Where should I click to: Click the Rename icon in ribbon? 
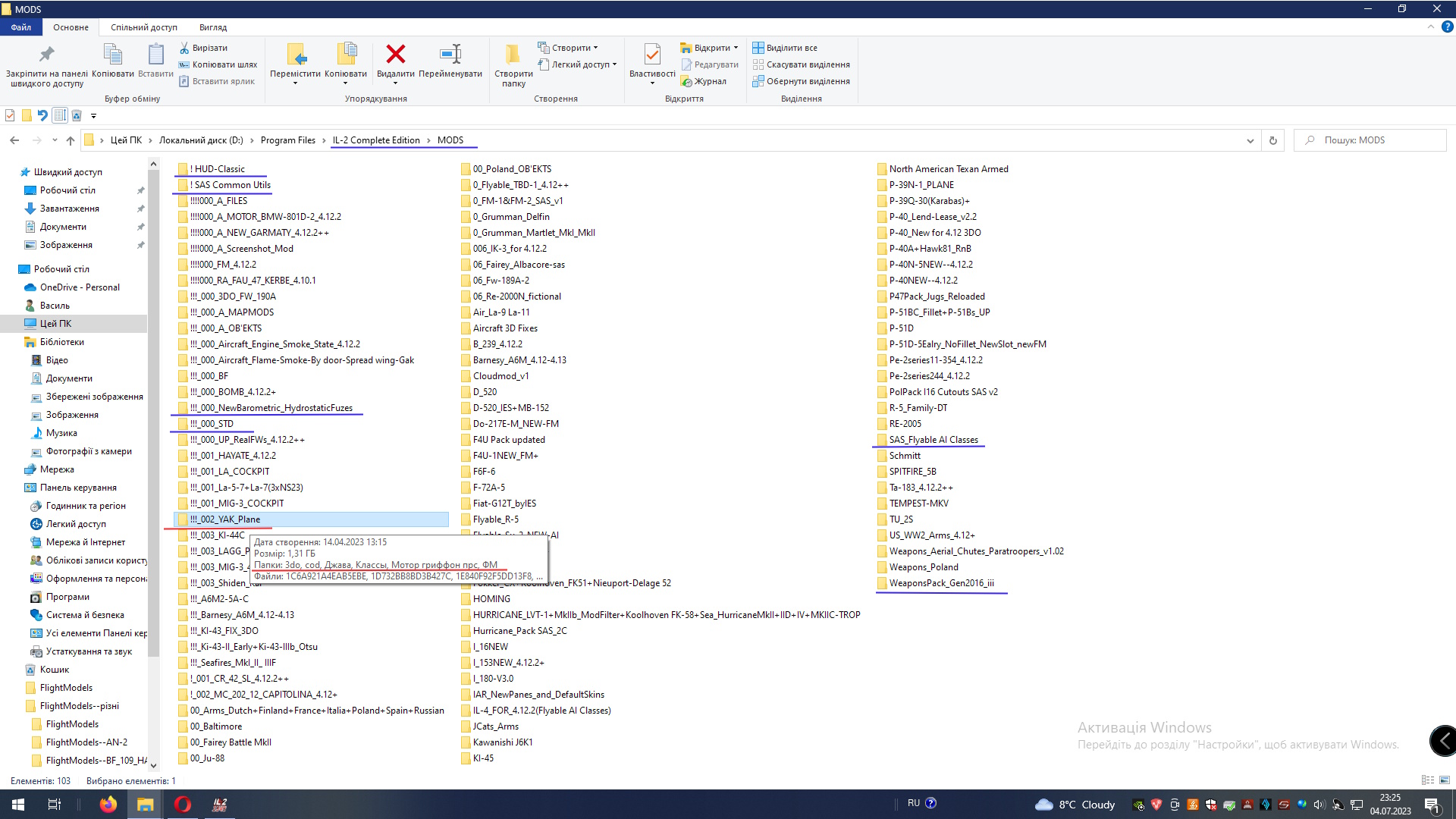pos(450,55)
